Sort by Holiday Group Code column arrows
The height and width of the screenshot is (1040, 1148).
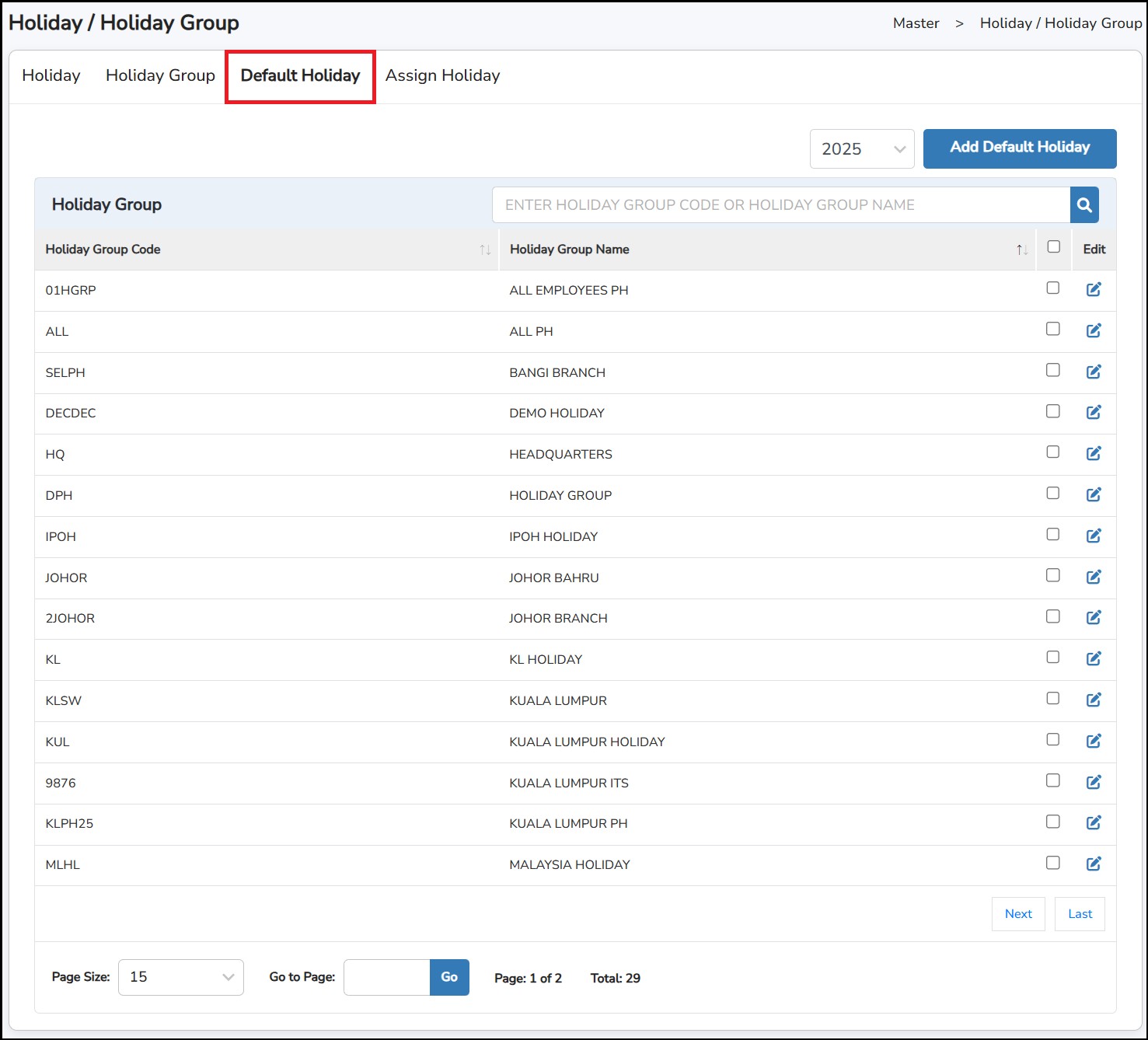(485, 250)
